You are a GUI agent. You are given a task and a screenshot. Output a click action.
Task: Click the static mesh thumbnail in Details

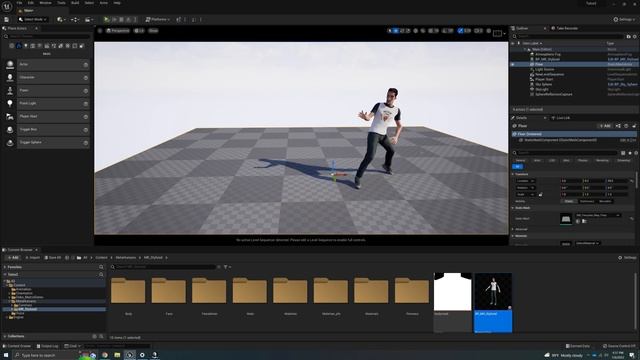pyautogui.click(x=566, y=219)
